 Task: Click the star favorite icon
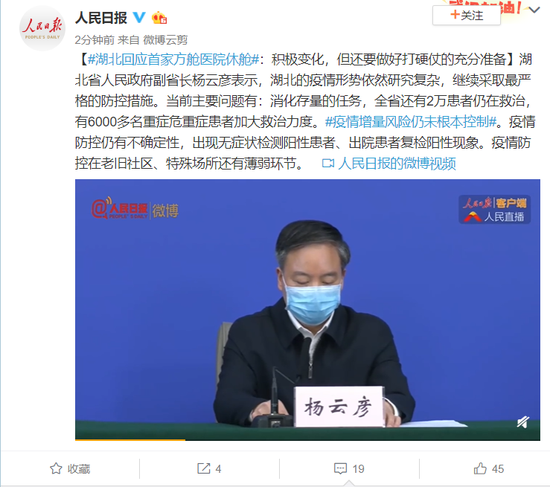pos(56,468)
